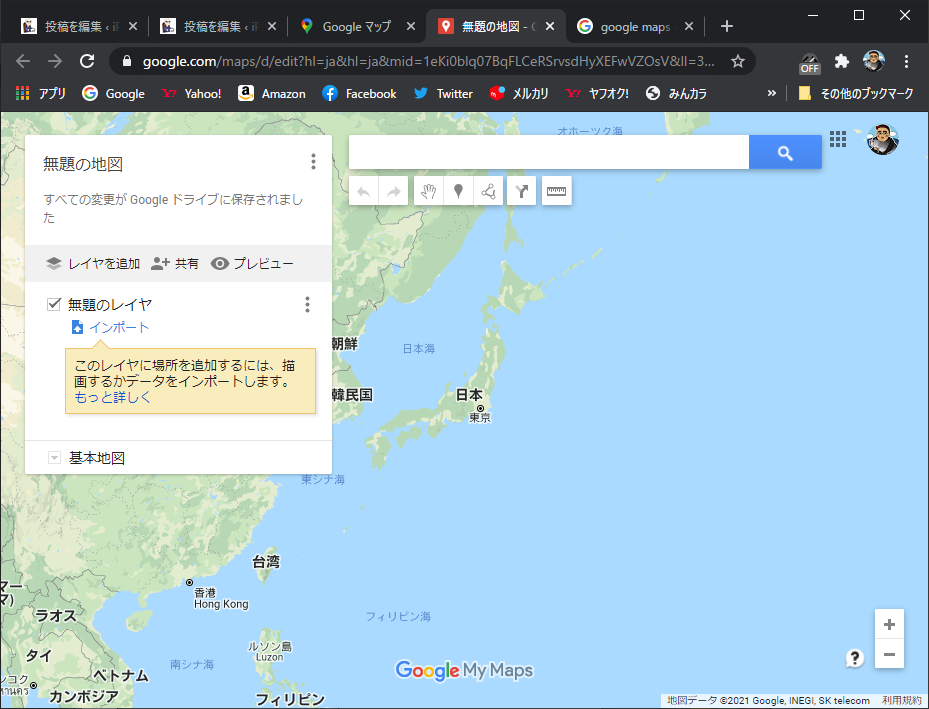Close the 無題の地図 tab
The image size is (929, 709).
point(550,26)
